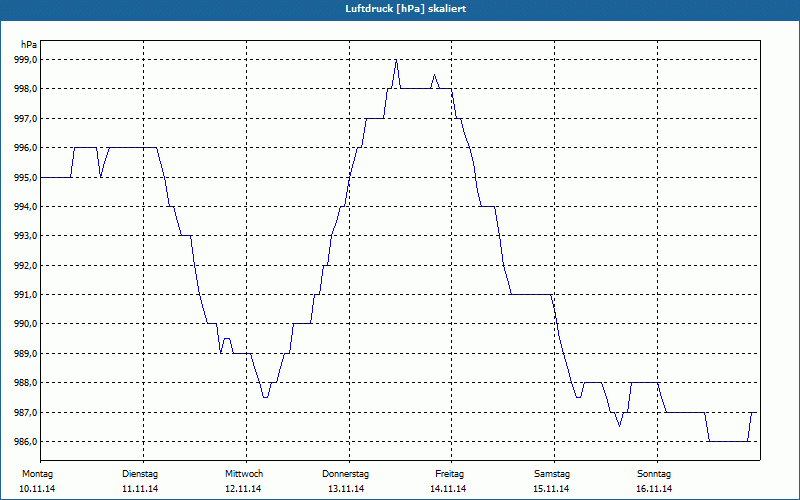
Task: Click the 'Montag' day label
Action: [37, 474]
